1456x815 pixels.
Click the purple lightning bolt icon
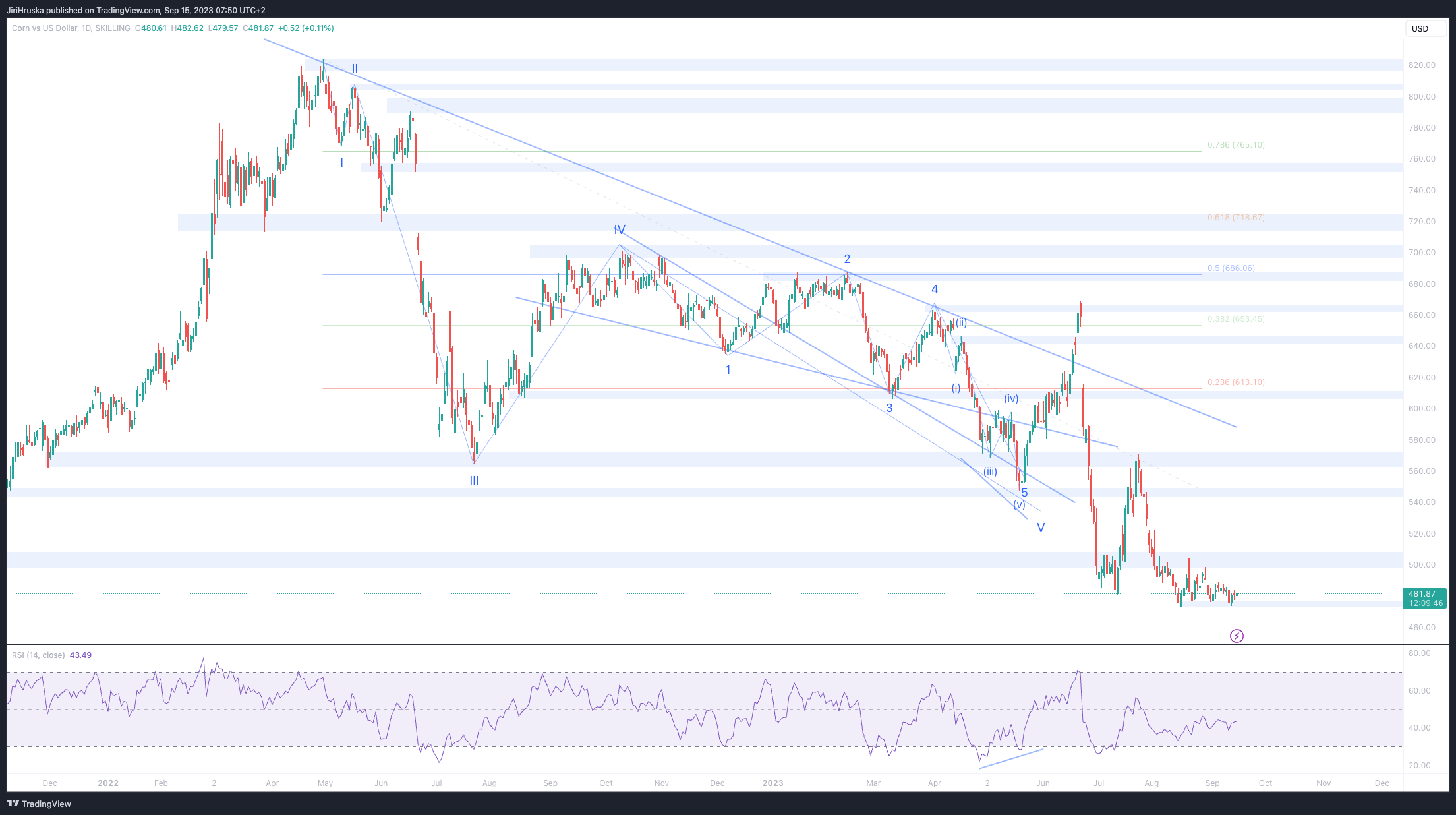point(1237,636)
